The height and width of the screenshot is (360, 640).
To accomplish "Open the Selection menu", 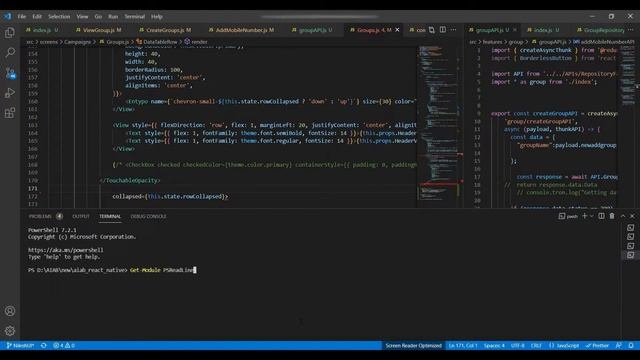I will 59,17.
